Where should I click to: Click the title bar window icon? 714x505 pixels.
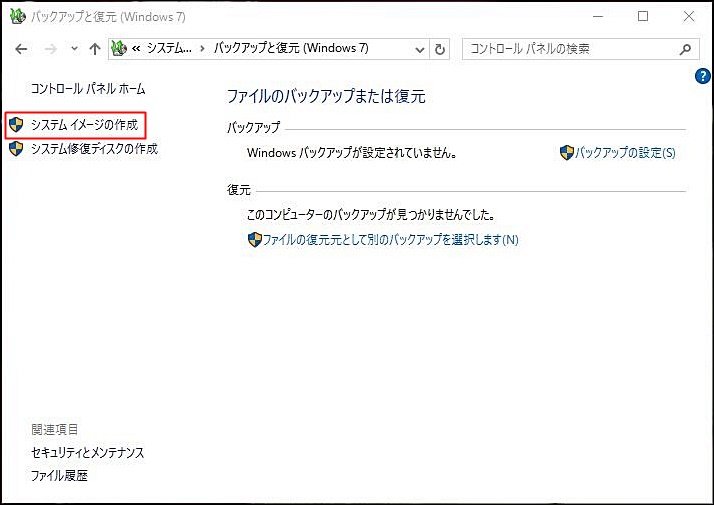pyautogui.click(x=18, y=17)
